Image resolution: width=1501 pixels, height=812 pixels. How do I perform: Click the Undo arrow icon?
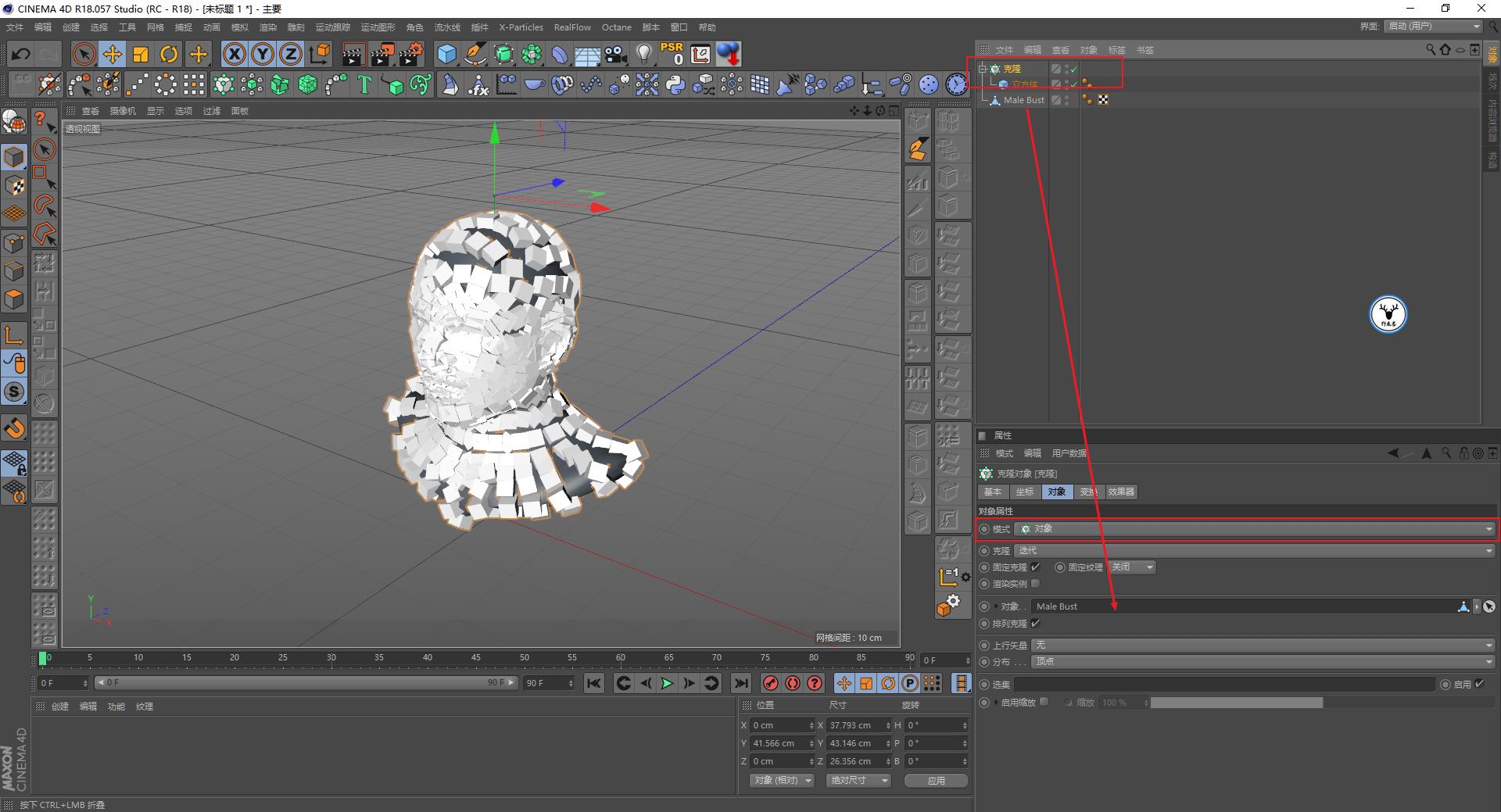[x=21, y=54]
